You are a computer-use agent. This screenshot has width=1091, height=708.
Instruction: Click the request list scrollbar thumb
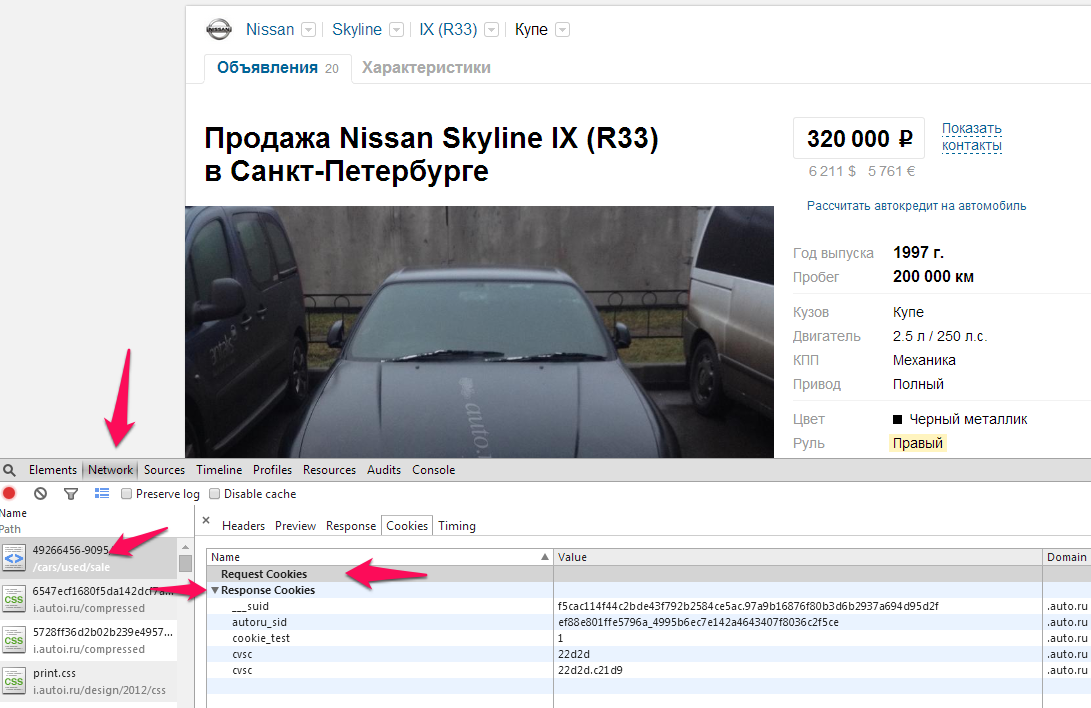point(185,563)
